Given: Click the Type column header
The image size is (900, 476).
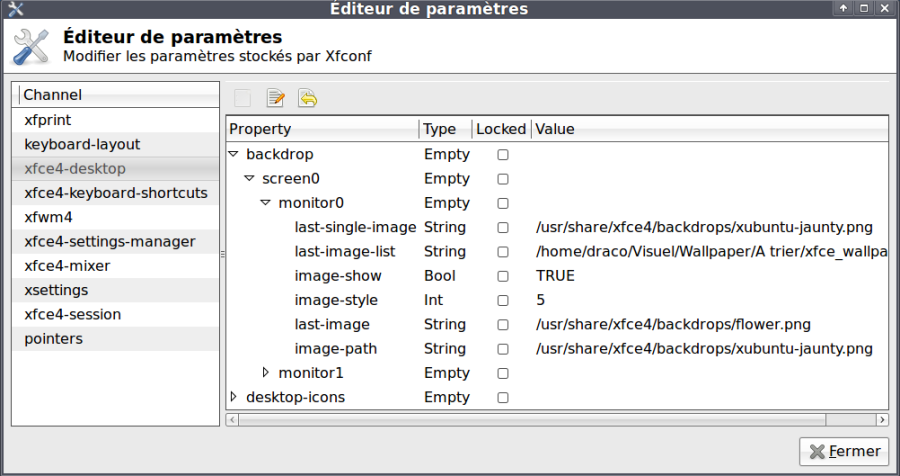Looking at the screenshot, I should click(x=446, y=129).
